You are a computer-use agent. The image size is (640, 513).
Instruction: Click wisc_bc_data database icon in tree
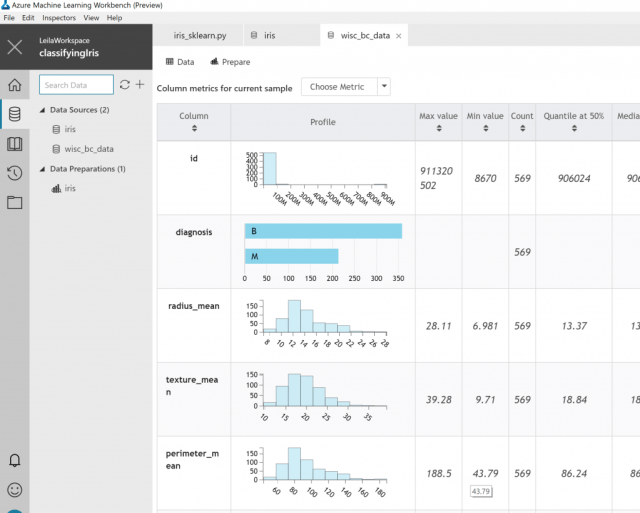click(56, 149)
